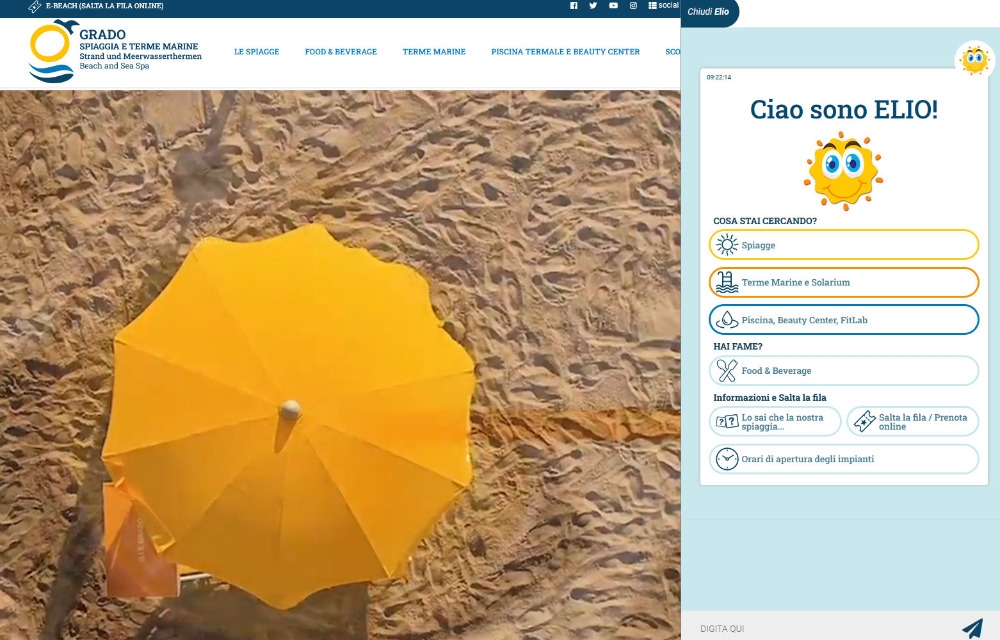
Task: Click Lo sai che la nostra spiaggia button
Action: 776,421
